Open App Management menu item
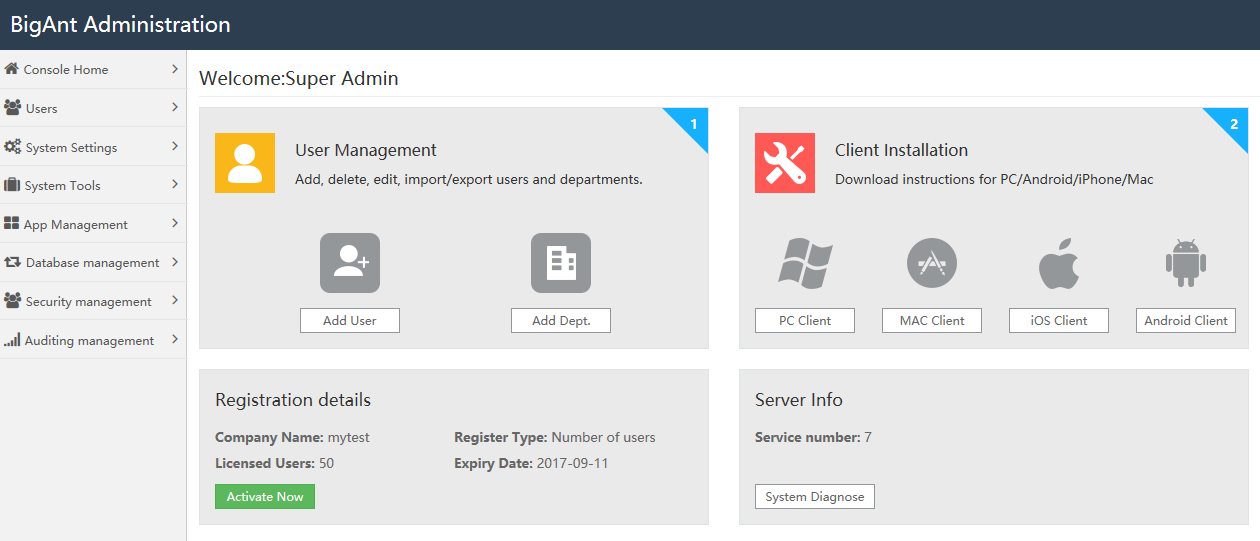The width and height of the screenshot is (1260, 541). point(93,224)
